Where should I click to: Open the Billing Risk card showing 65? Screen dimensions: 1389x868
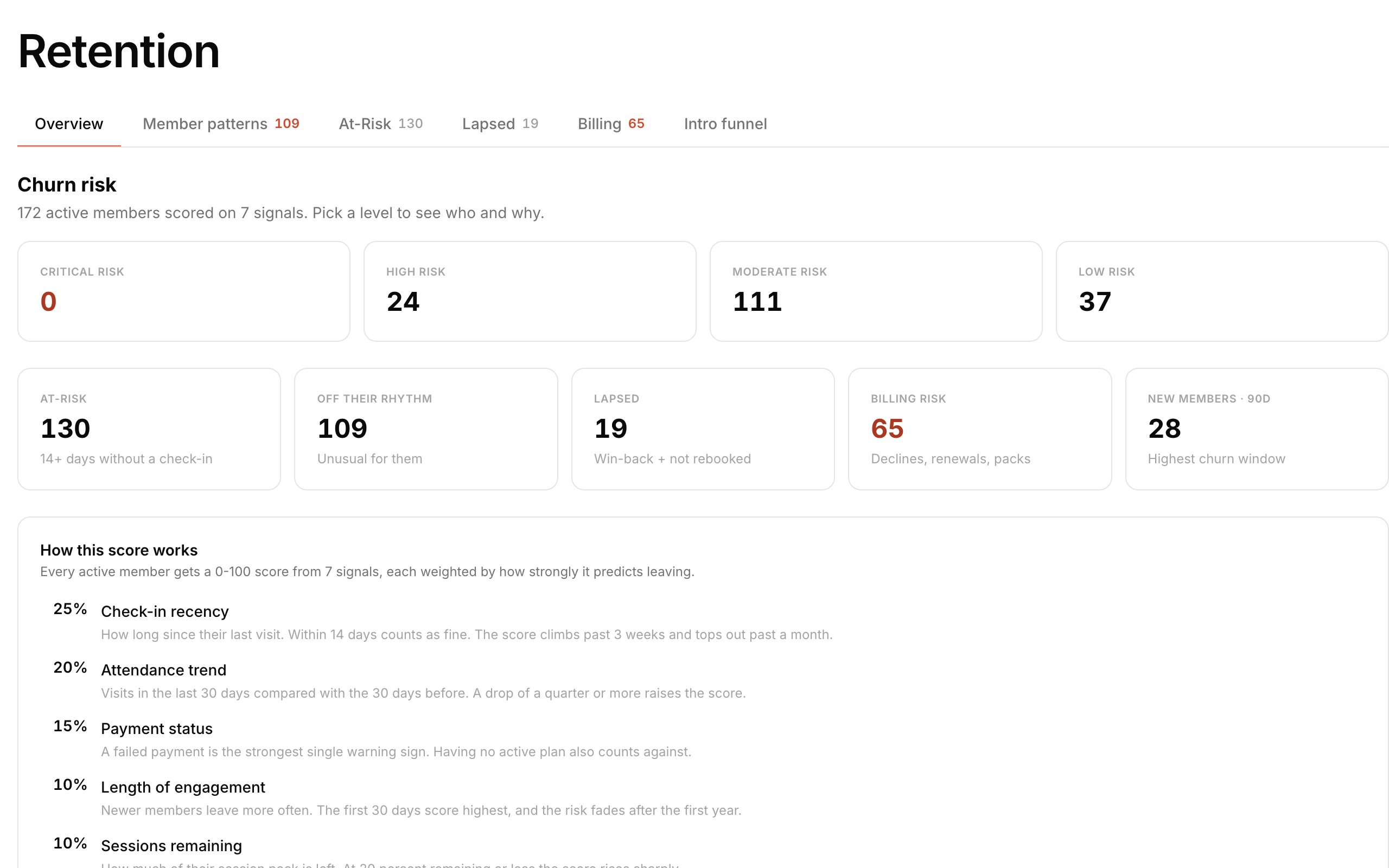point(980,429)
